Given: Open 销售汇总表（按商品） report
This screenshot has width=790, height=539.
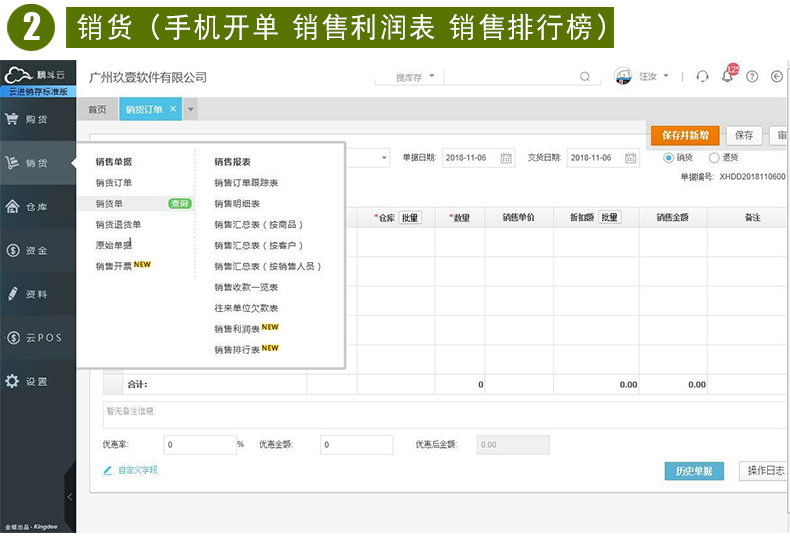Looking at the screenshot, I should 258,225.
